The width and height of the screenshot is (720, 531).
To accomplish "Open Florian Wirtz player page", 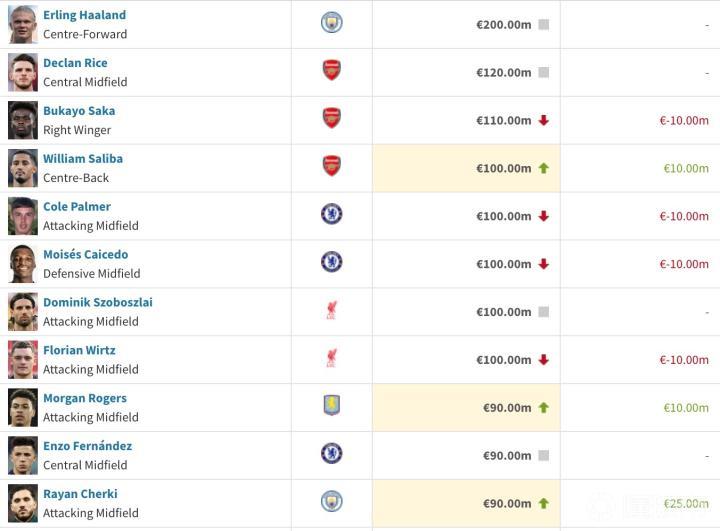I will click(79, 350).
